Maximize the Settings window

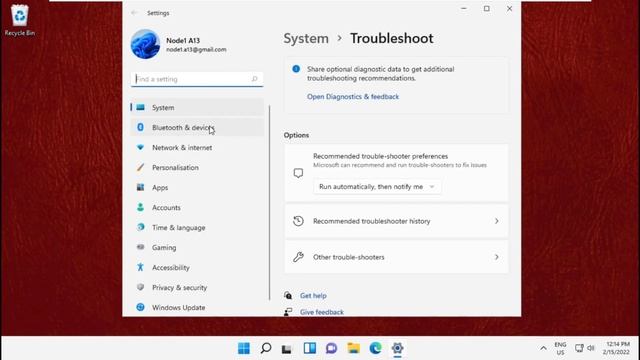tap(487, 9)
